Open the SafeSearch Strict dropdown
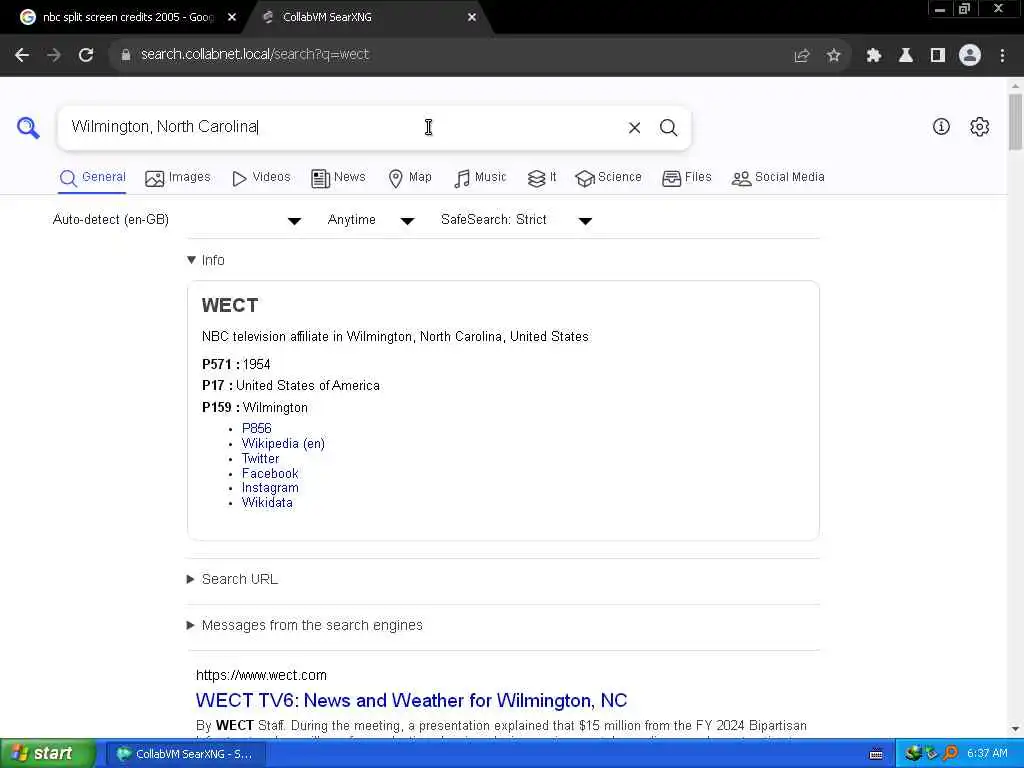Screen dimensions: 1024x768 click(x=516, y=220)
